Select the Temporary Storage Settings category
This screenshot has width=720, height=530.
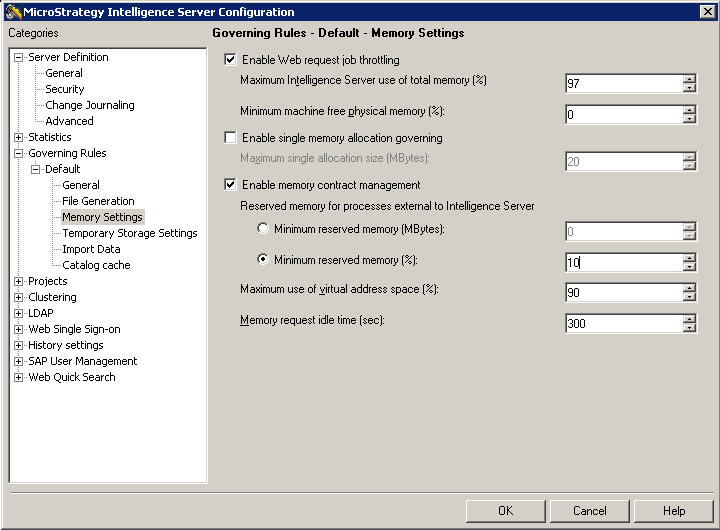point(130,233)
